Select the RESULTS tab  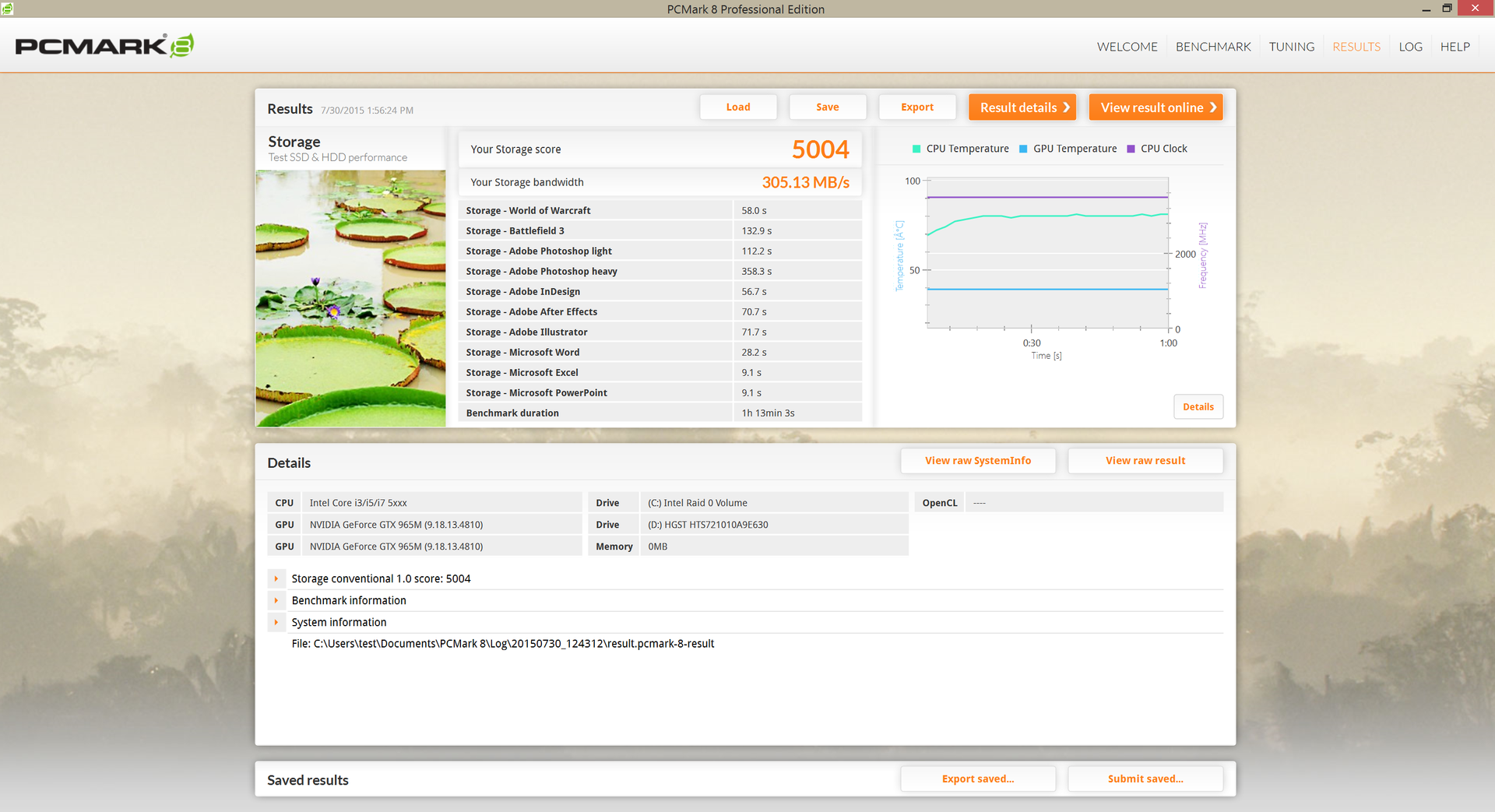coord(1356,47)
